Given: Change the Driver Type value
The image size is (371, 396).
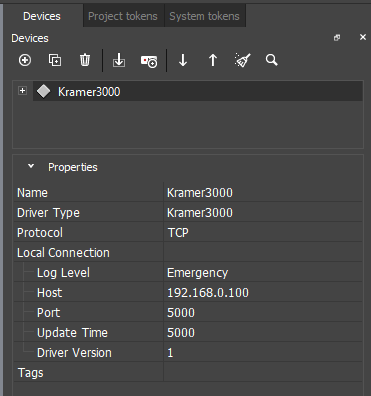Looking at the screenshot, I should (263, 213).
